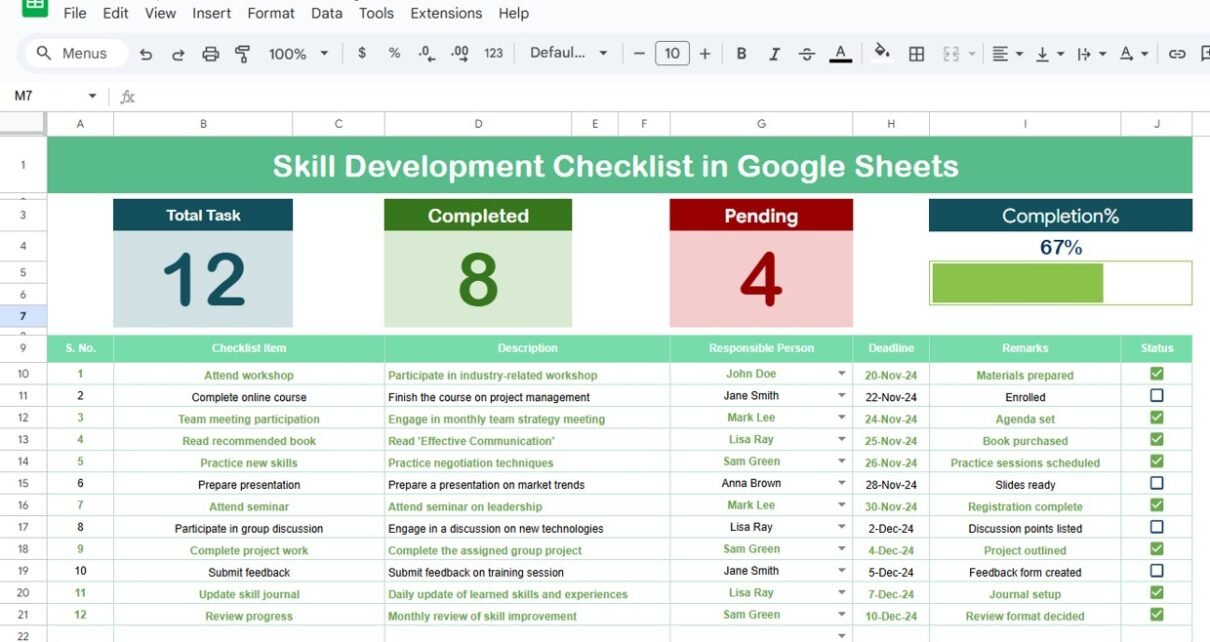Open vertical align options
Viewport: 1210px width, 642px height.
(1049, 54)
